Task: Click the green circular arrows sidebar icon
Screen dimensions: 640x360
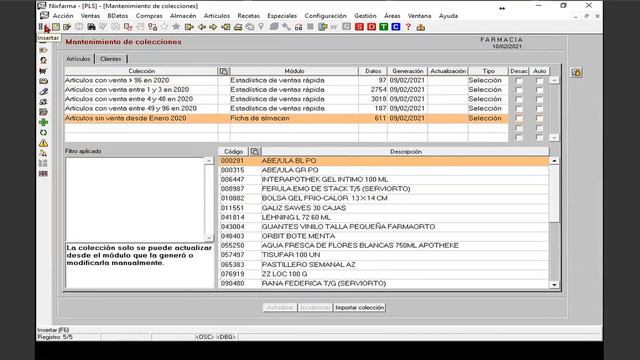Action: (43, 133)
